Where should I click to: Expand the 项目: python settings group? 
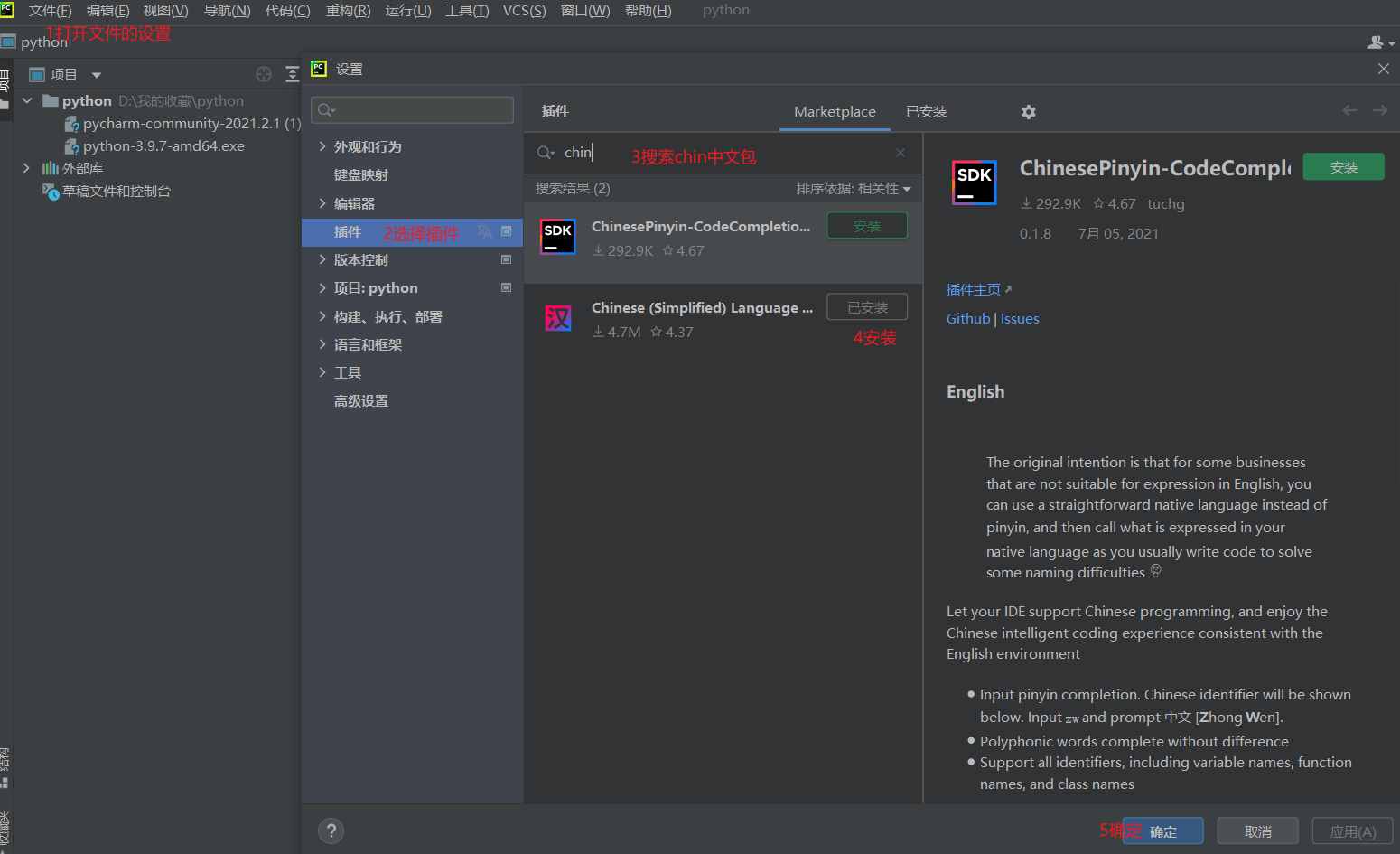point(322,287)
